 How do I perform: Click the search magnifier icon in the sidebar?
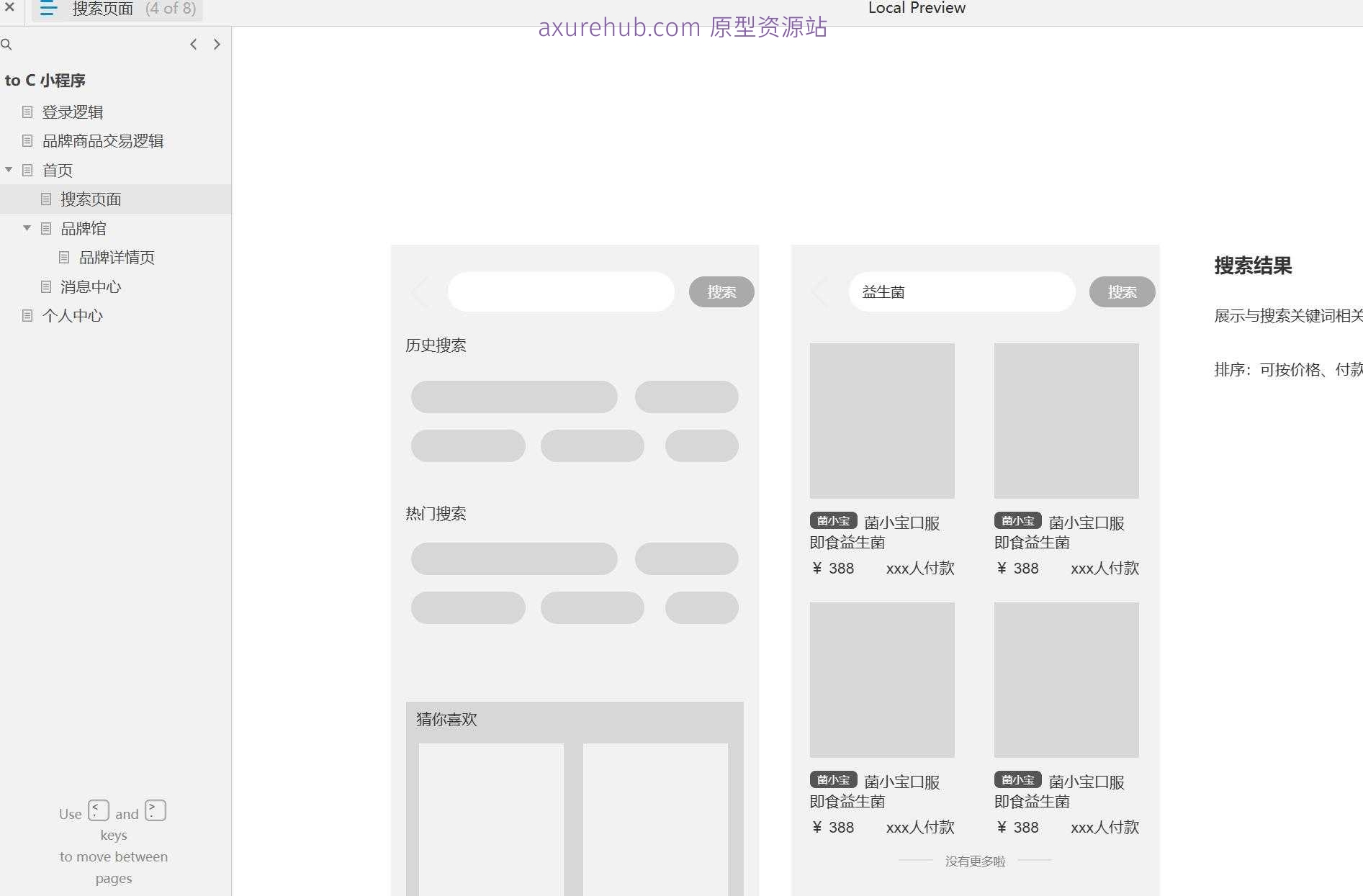pyautogui.click(x=7, y=44)
